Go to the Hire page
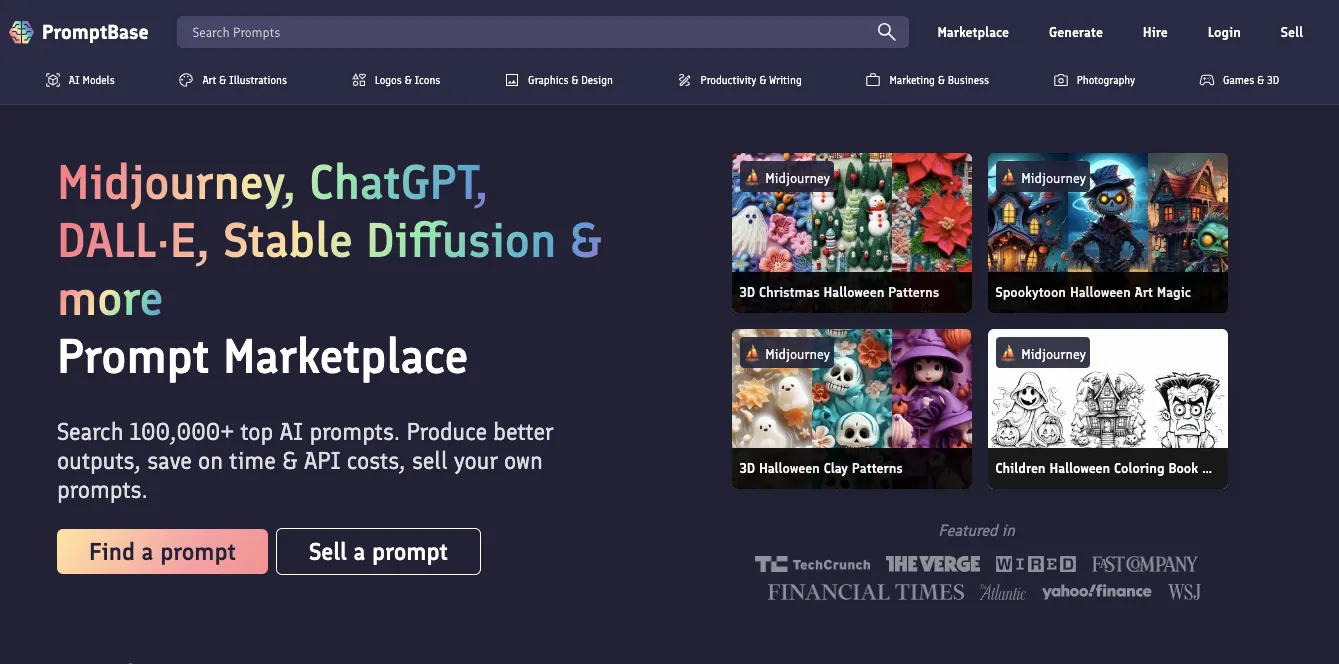The height and width of the screenshot is (664, 1339). pyautogui.click(x=1154, y=32)
